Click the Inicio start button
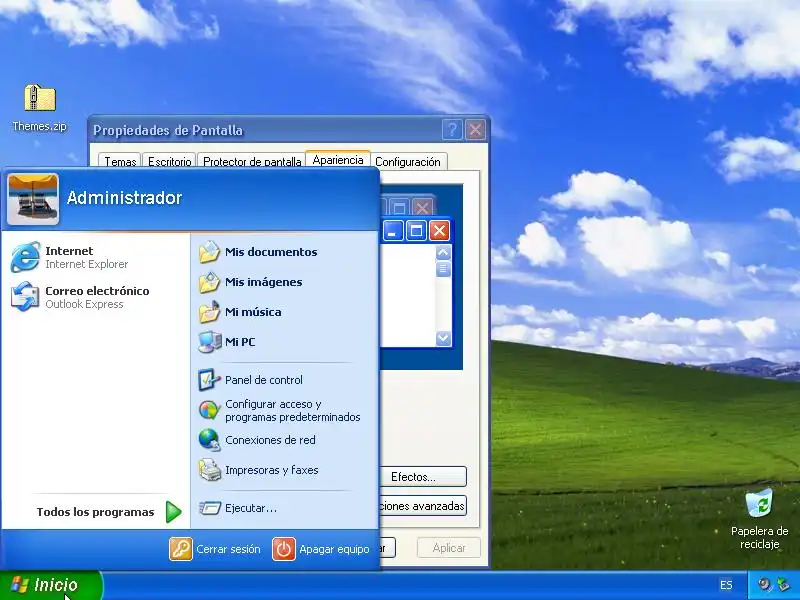This screenshot has width=800, height=600. click(x=51, y=585)
